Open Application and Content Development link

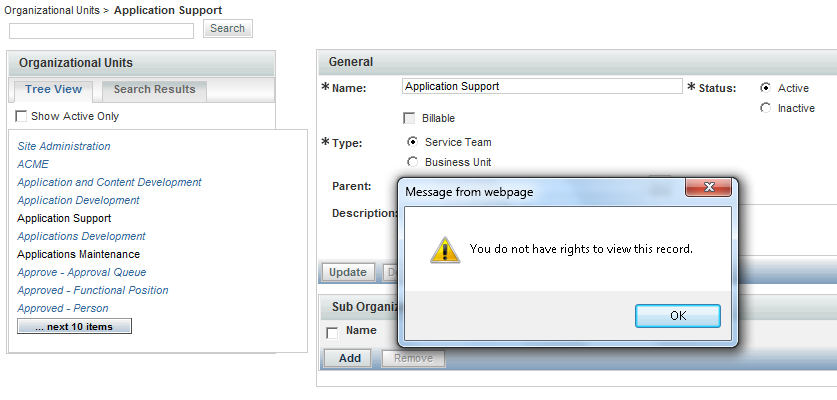pos(109,182)
